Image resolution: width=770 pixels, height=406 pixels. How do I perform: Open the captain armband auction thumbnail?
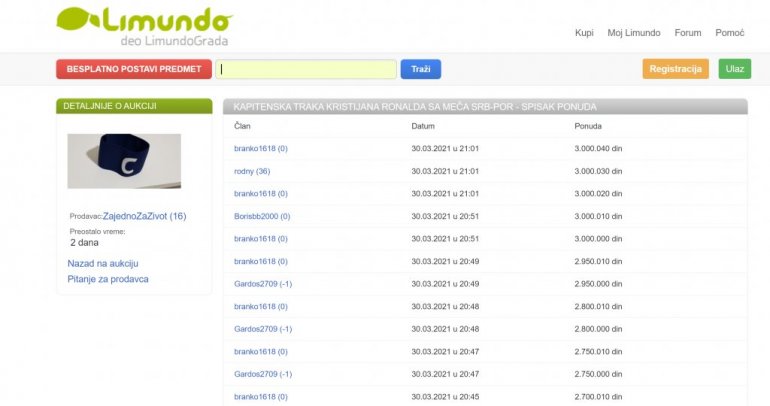[x=124, y=161]
